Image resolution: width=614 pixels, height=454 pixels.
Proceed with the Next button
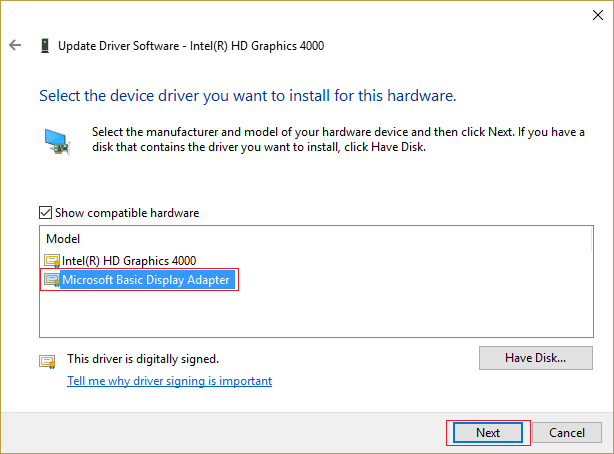(487, 433)
